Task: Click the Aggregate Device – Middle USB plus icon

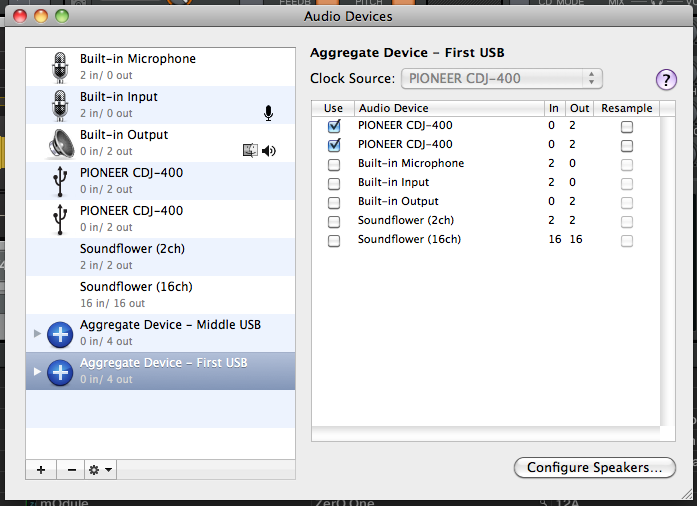Action: pyautogui.click(x=61, y=334)
